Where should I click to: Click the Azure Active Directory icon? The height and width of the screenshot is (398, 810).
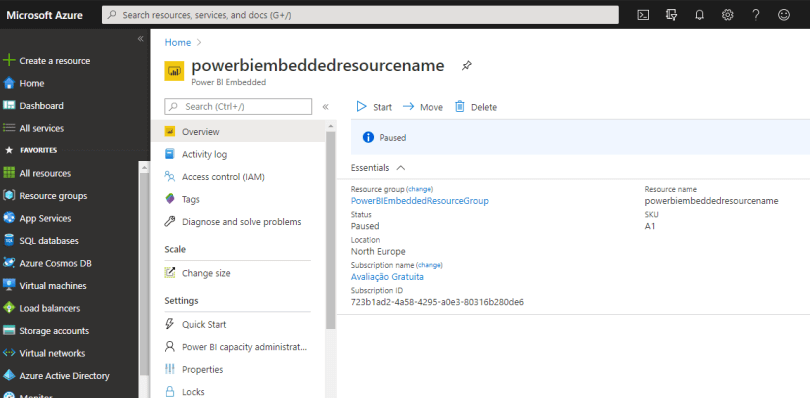pos(9,376)
